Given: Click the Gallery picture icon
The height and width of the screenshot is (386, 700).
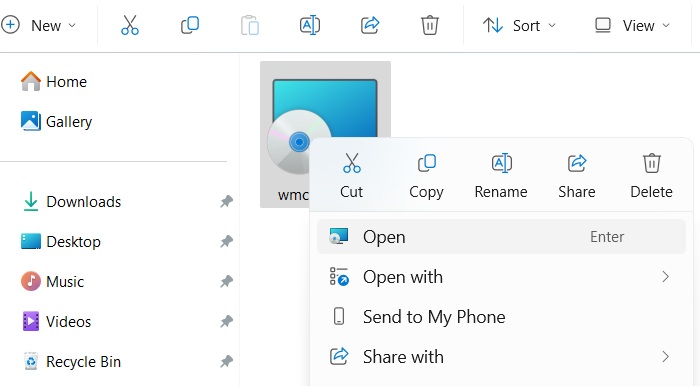Looking at the screenshot, I should [31, 121].
